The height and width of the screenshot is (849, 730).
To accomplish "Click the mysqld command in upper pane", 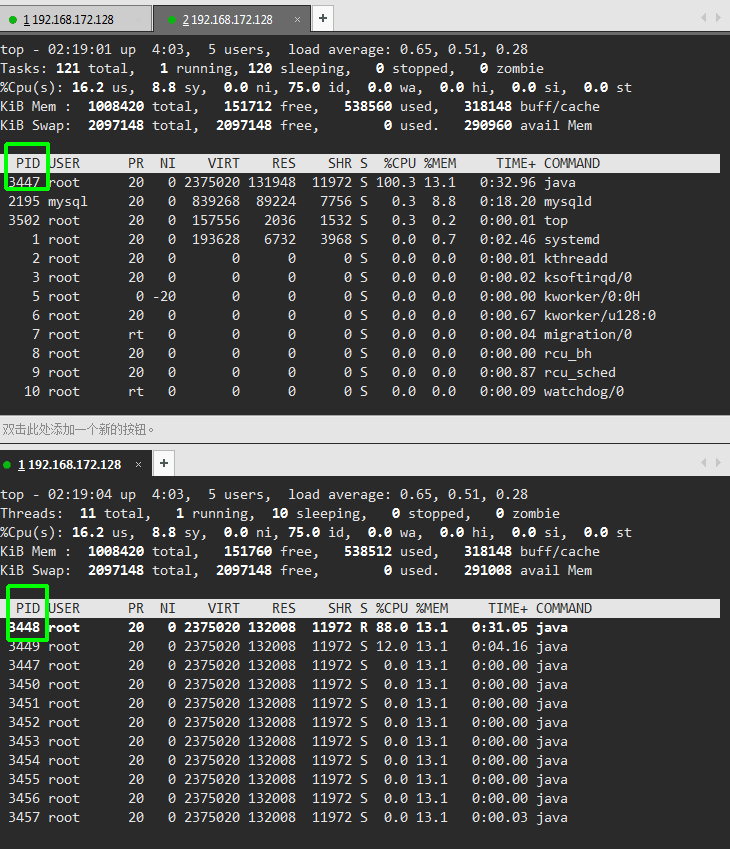I will pos(568,201).
